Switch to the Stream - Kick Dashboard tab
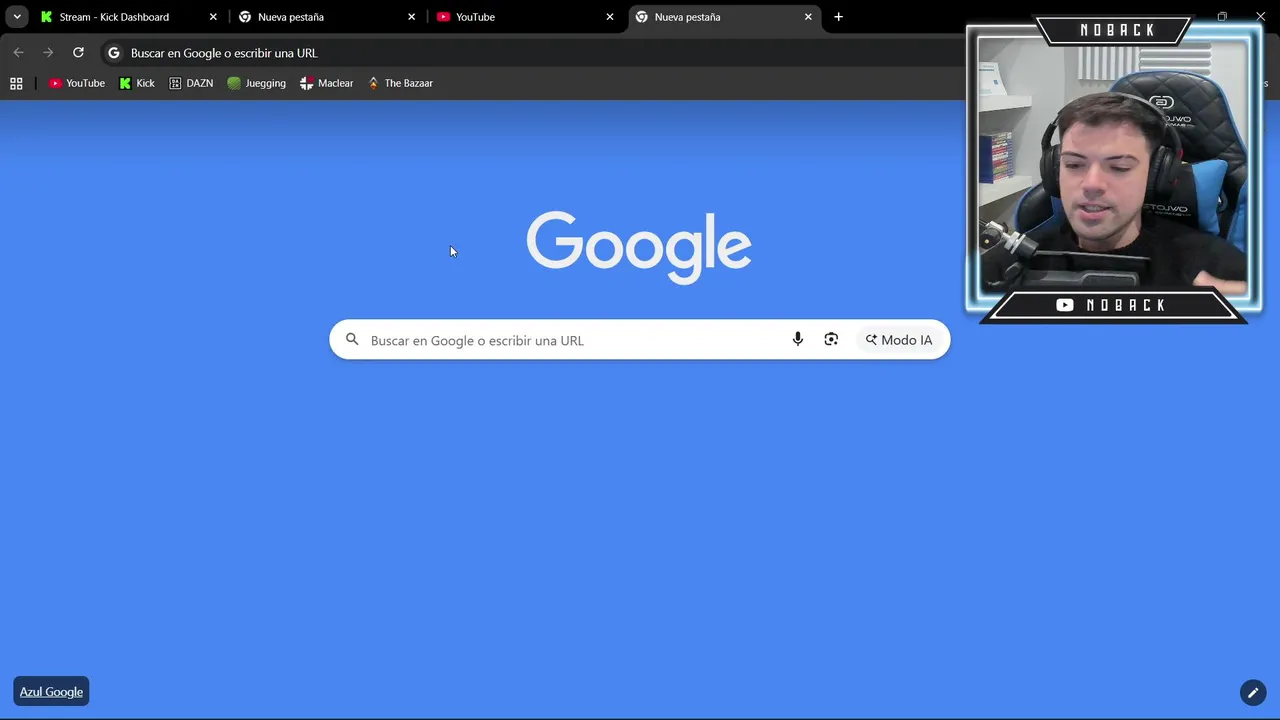1280x720 pixels. [130, 17]
